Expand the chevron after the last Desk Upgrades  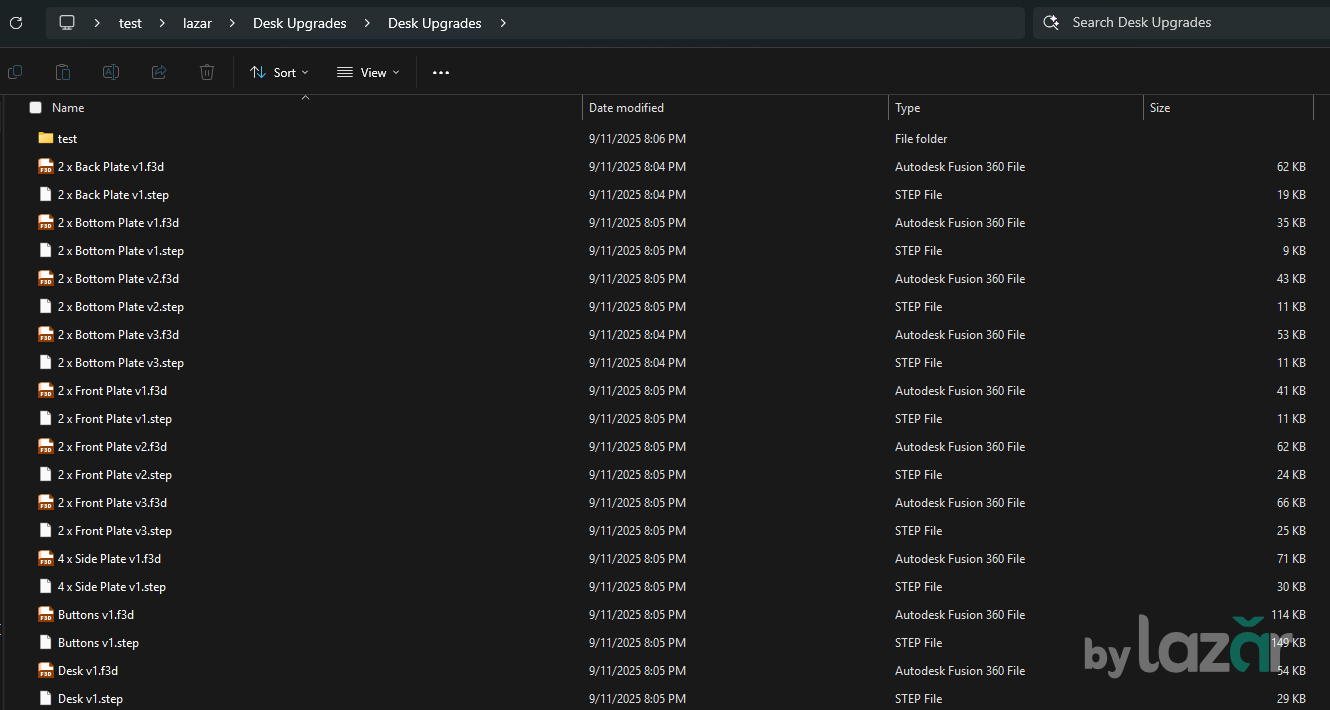pyautogui.click(x=502, y=23)
